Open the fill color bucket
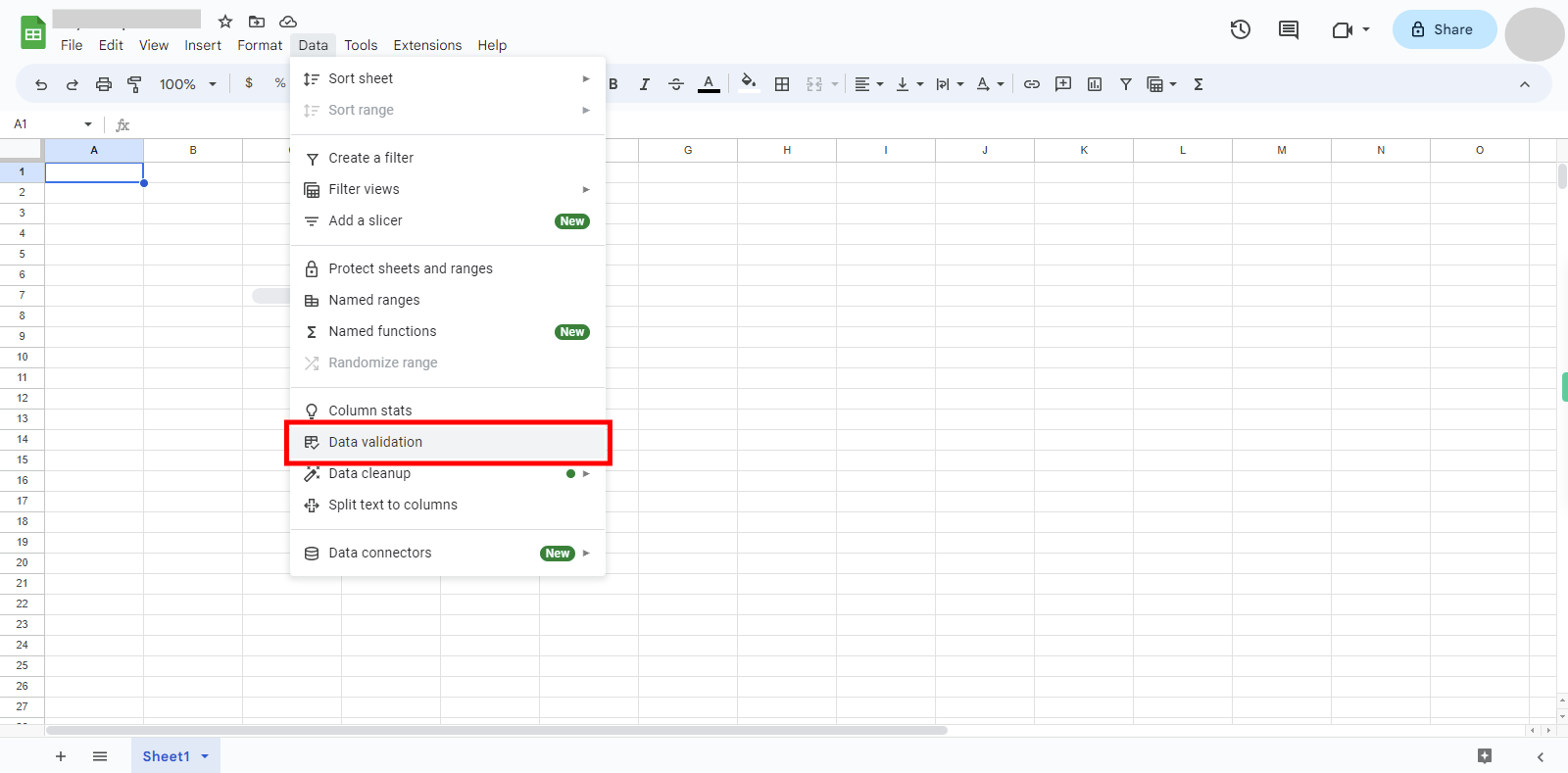 coord(749,83)
